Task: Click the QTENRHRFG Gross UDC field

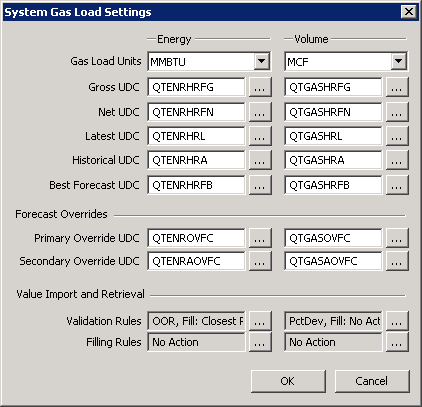Action: pyautogui.click(x=196, y=87)
